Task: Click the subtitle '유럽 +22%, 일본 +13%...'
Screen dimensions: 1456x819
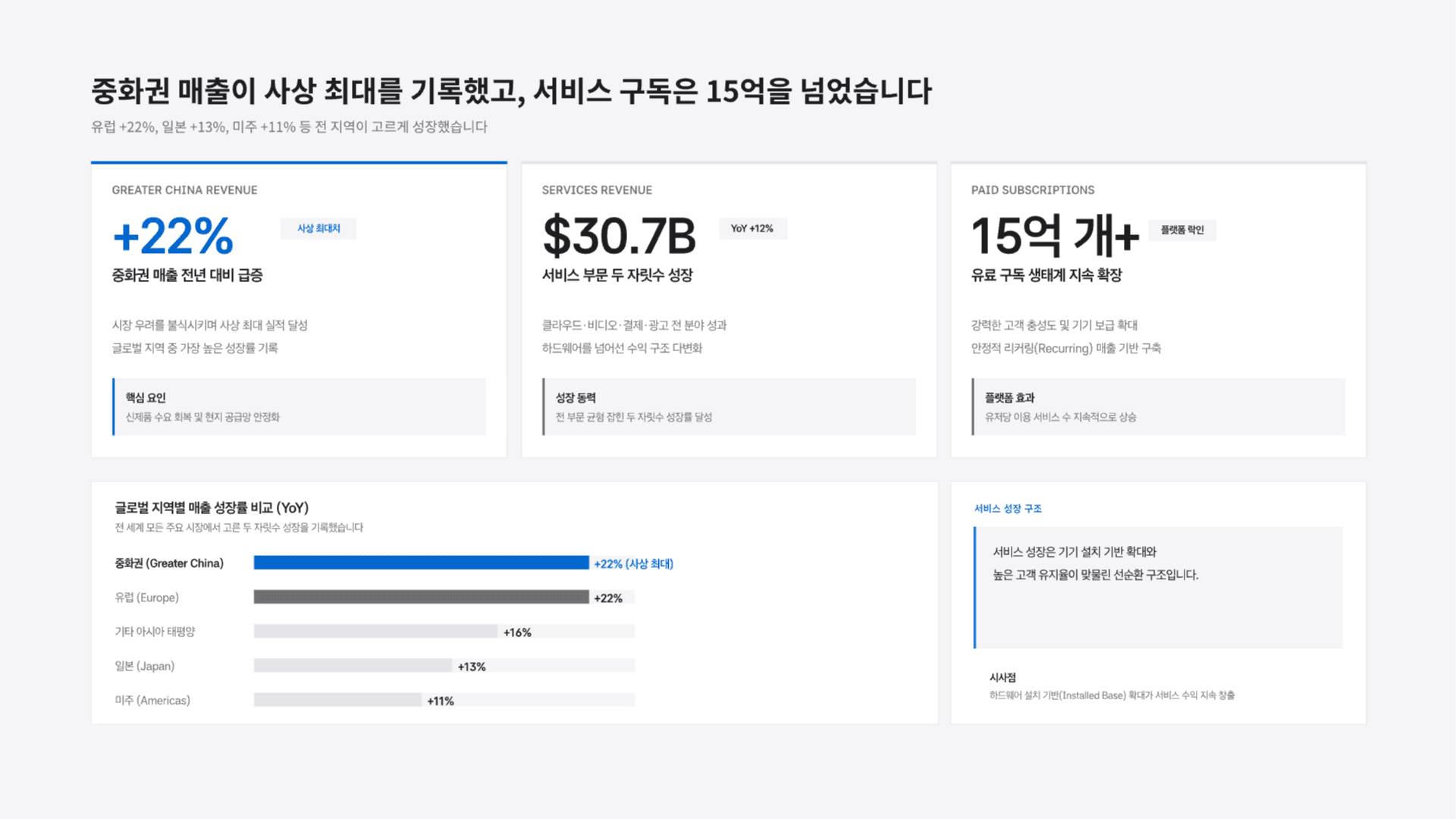Action: click(289, 127)
